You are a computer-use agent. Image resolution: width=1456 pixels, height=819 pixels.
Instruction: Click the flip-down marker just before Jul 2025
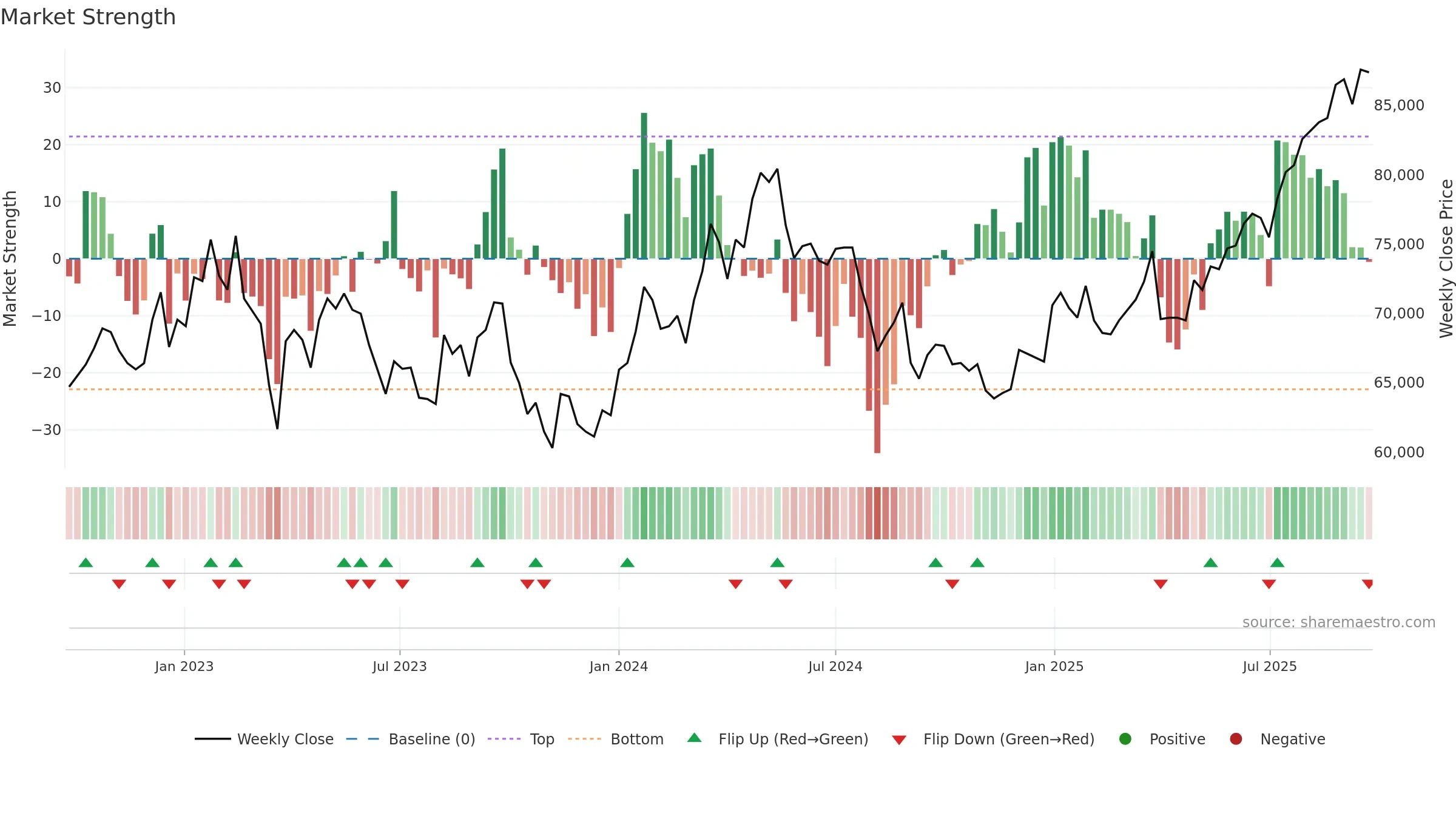click(1269, 584)
